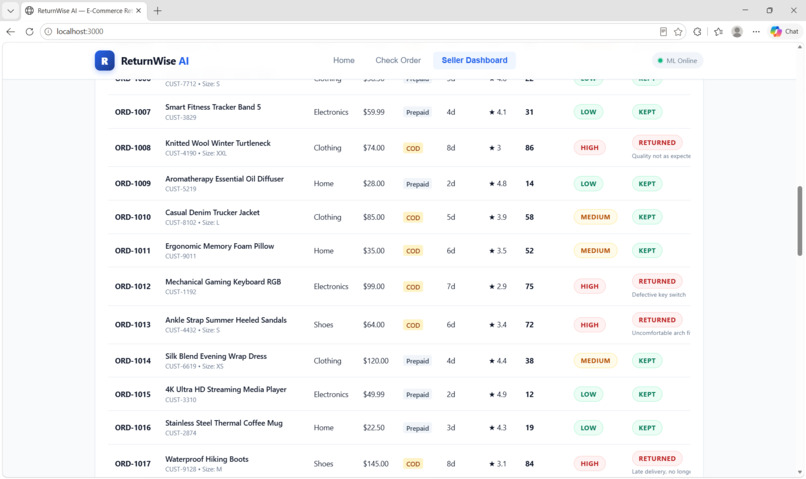The image size is (806, 479).
Task: Click product Smart Fitness Tracker Band 5
Action: pyautogui.click(x=213, y=107)
